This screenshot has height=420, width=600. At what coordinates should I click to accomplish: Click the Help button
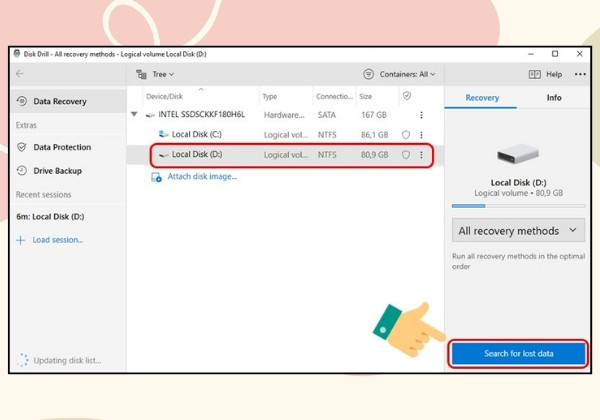[546, 74]
